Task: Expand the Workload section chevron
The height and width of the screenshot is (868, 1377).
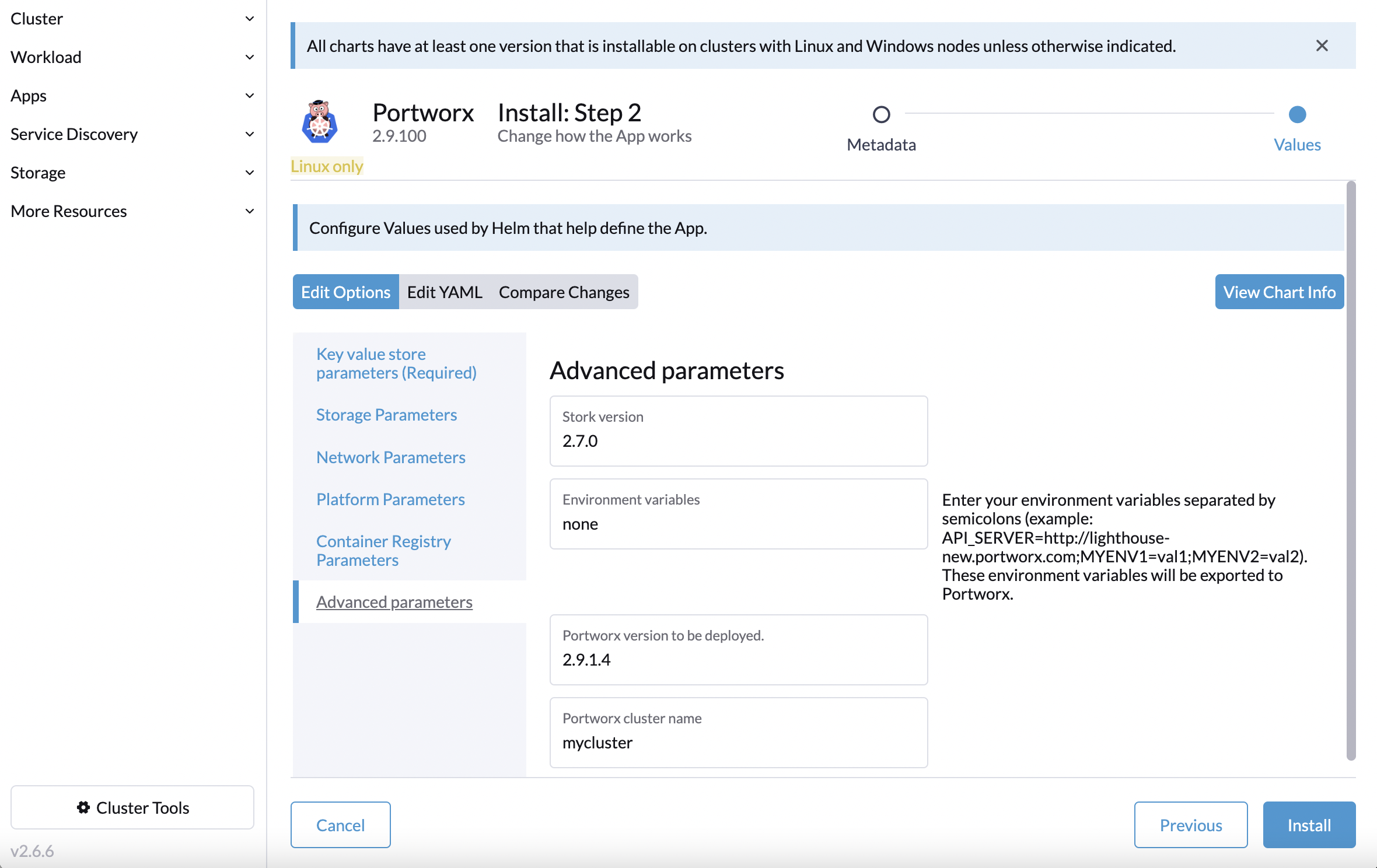Action: pyautogui.click(x=250, y=57)
